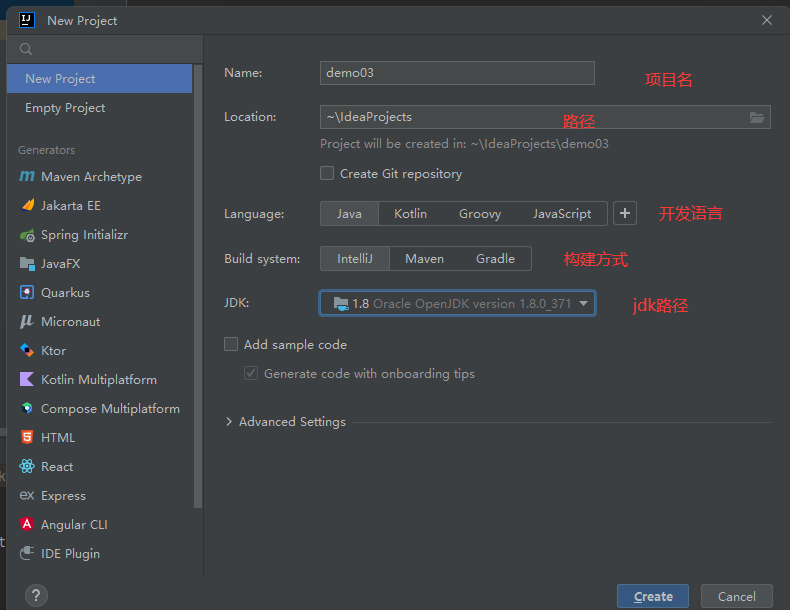Click the Create button

click(x=652, y=596)
